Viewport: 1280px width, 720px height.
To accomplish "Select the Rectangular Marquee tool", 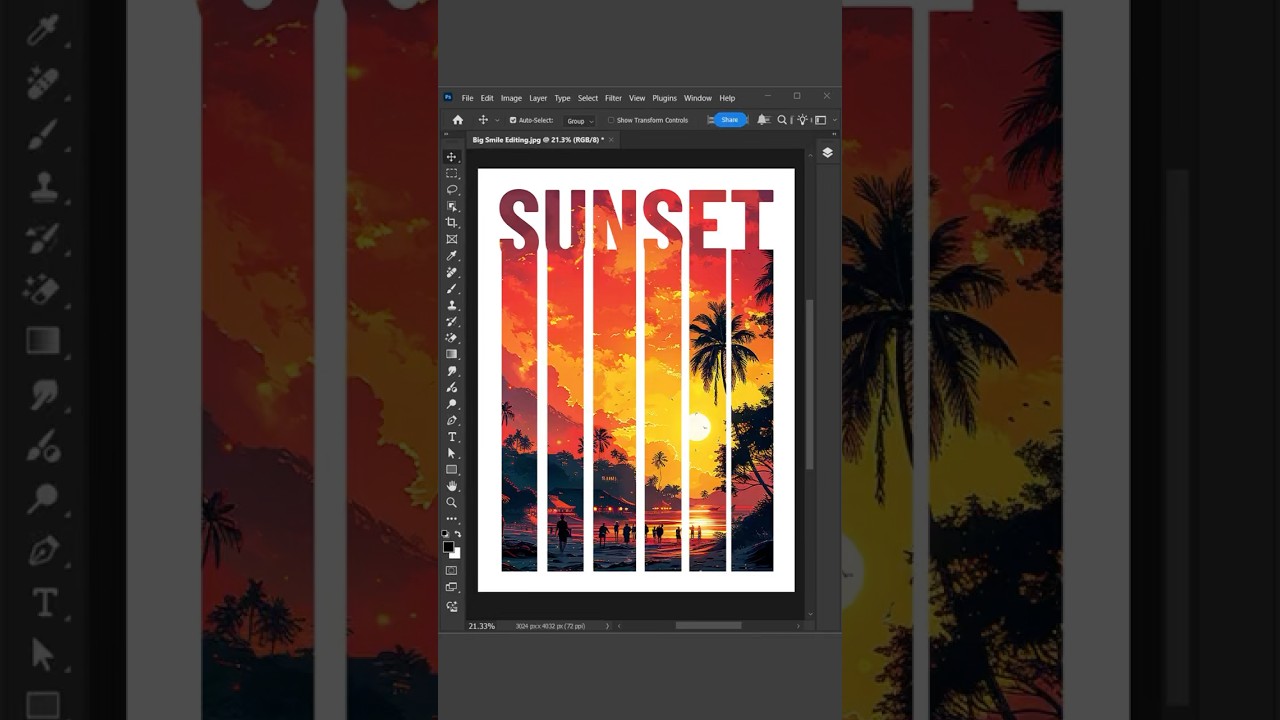I will pos(451,173).
